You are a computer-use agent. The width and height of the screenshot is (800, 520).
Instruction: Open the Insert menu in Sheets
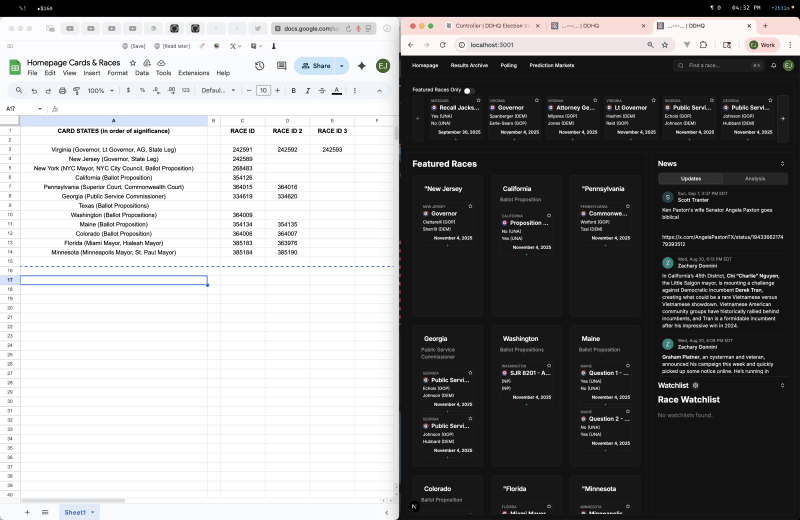pos(92,73)
